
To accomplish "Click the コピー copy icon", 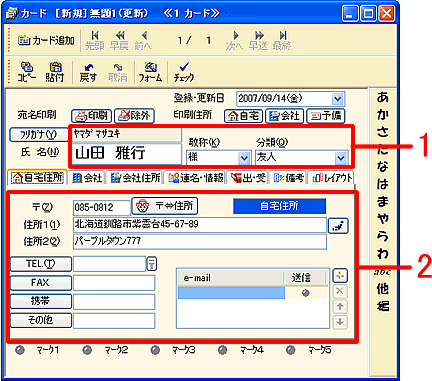I will (x=27, y=72).
